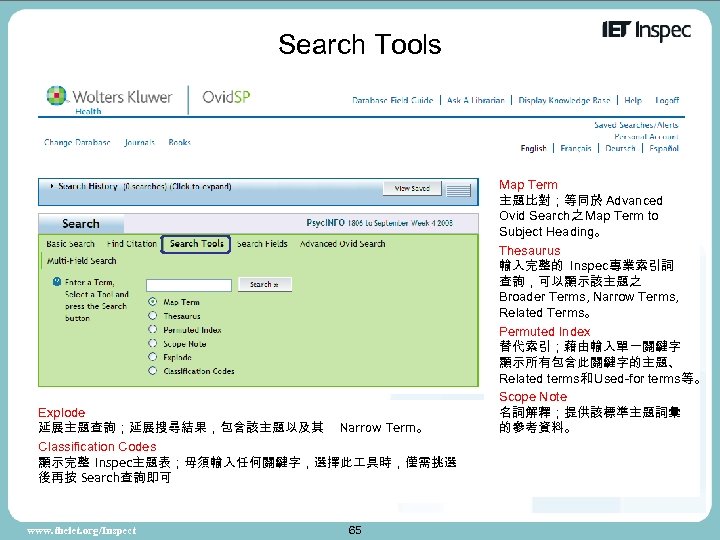Viewport: 720px width, 540px height.
Task: Select the Classification Codes radio button
Action: (153, 371)
